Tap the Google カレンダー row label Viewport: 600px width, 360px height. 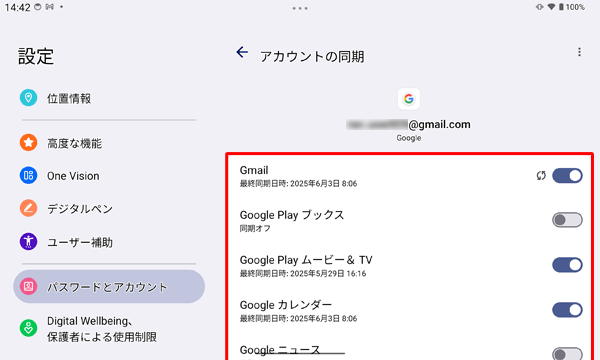[285, 305]
